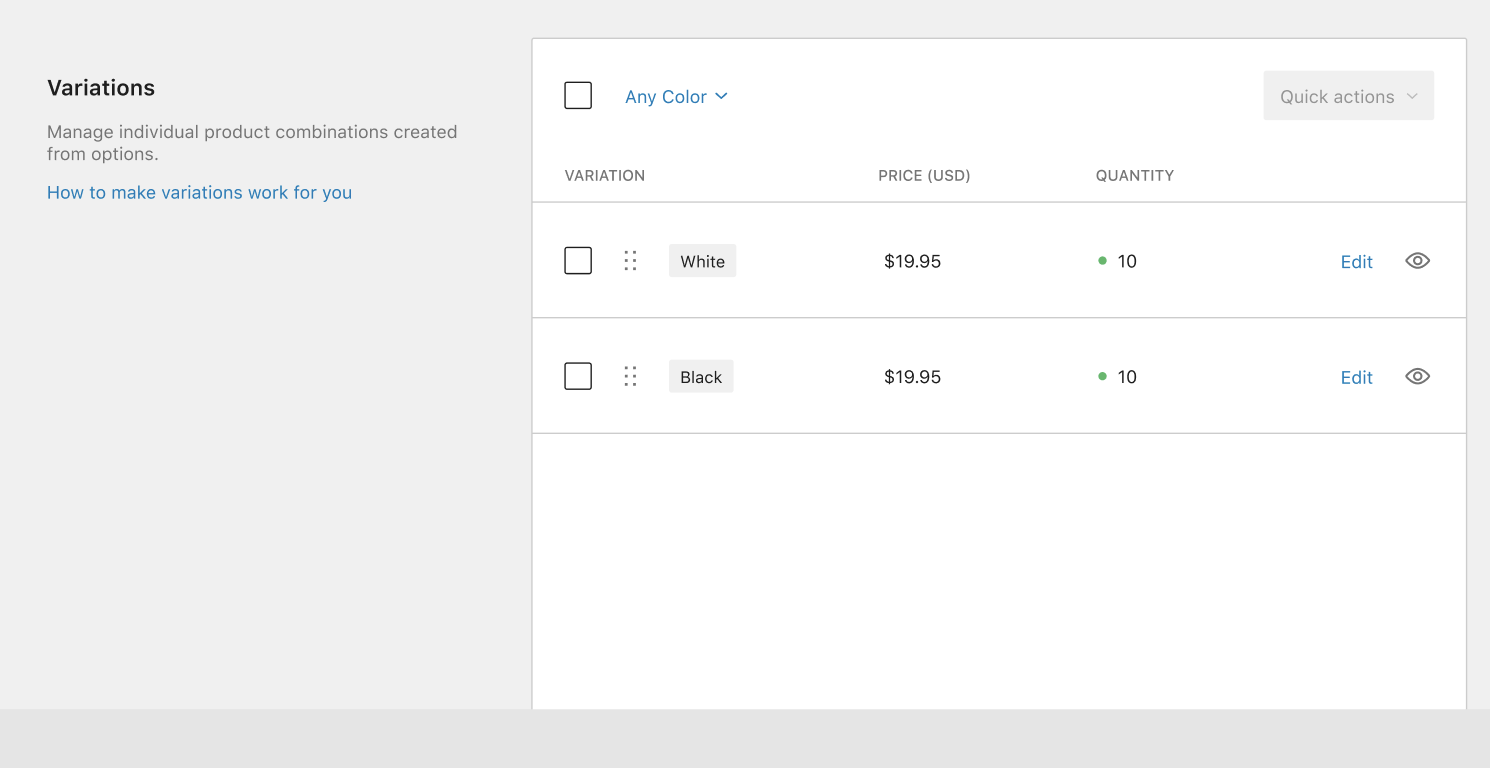The image size is (1490, 768).
Task: Edit the Black variation
Action: click(x=1356, y=377)
